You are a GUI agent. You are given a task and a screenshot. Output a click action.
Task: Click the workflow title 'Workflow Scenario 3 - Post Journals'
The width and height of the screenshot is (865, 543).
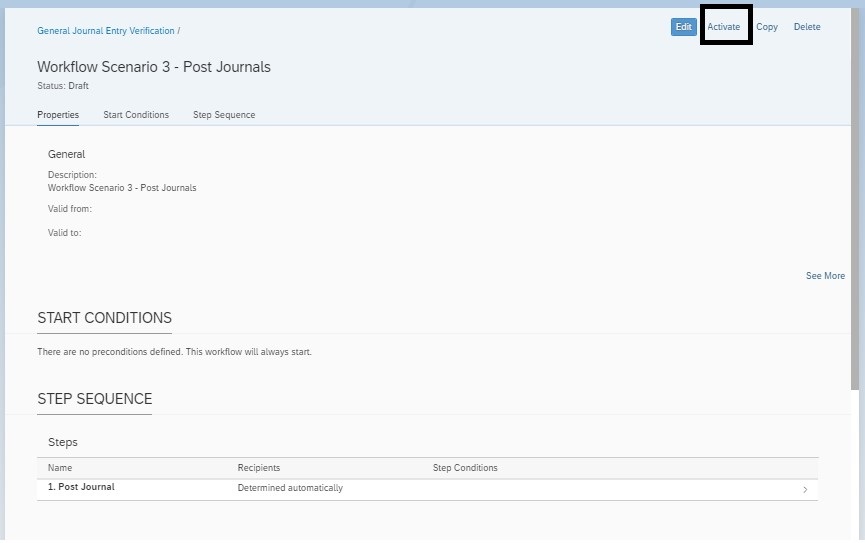pyautogui.click(x=154, y=67)
